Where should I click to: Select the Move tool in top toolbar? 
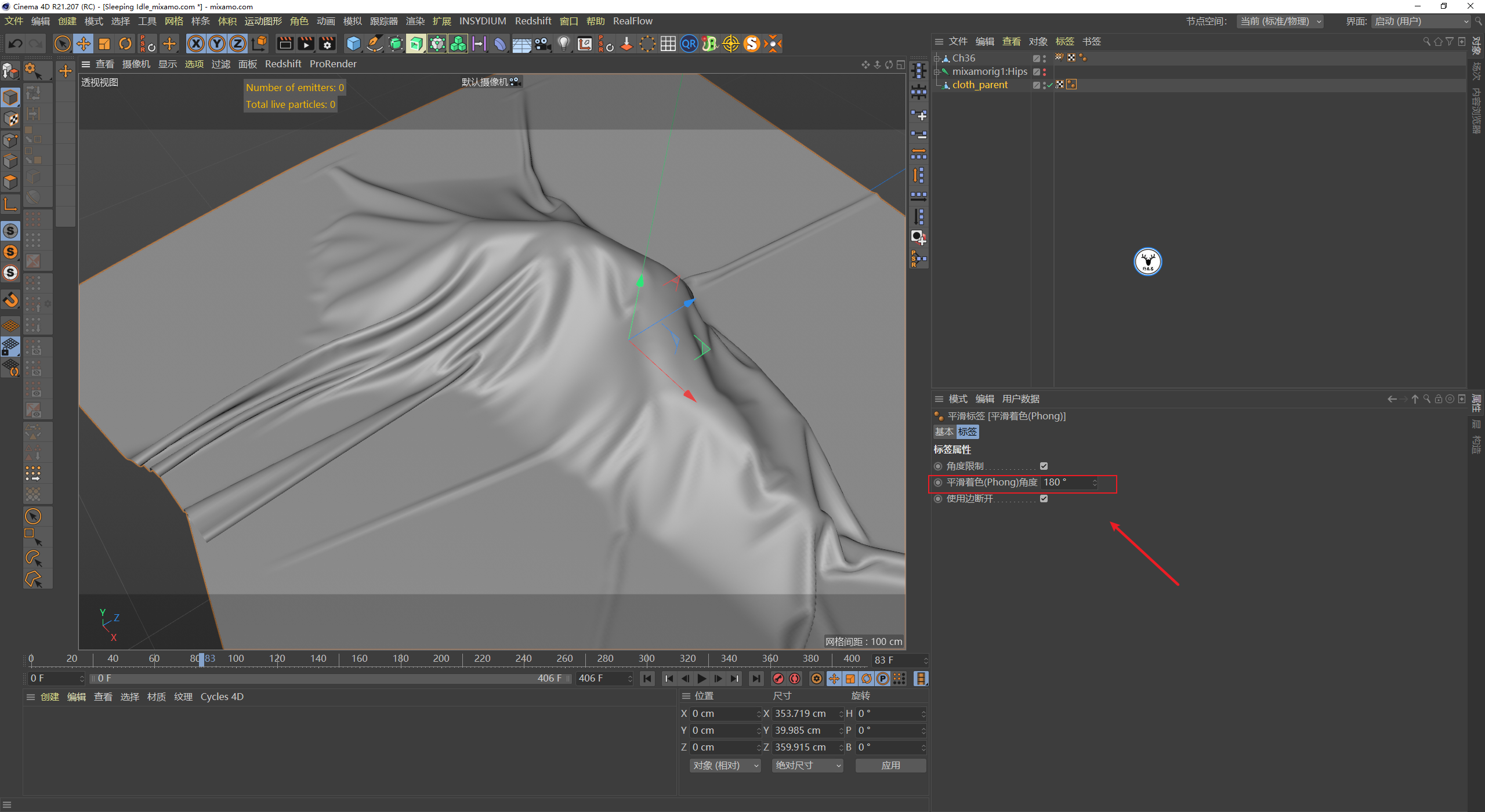(84, 43)
